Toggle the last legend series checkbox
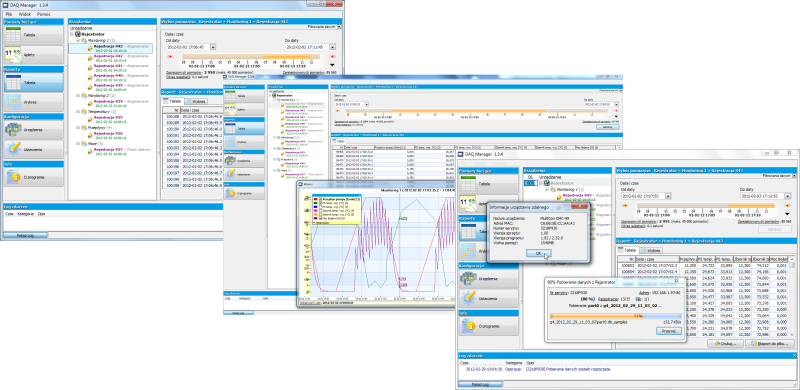This screenshot has width=800, height=390. [x=320, y=218]
